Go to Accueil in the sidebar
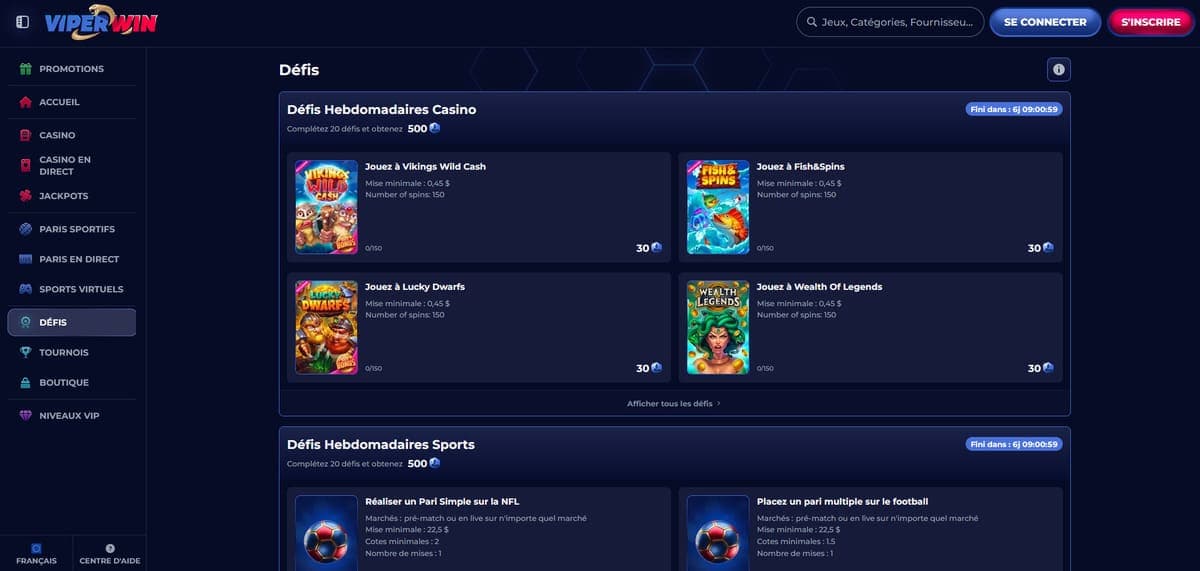The image size is (1200, 571). [x=72, y=102]
